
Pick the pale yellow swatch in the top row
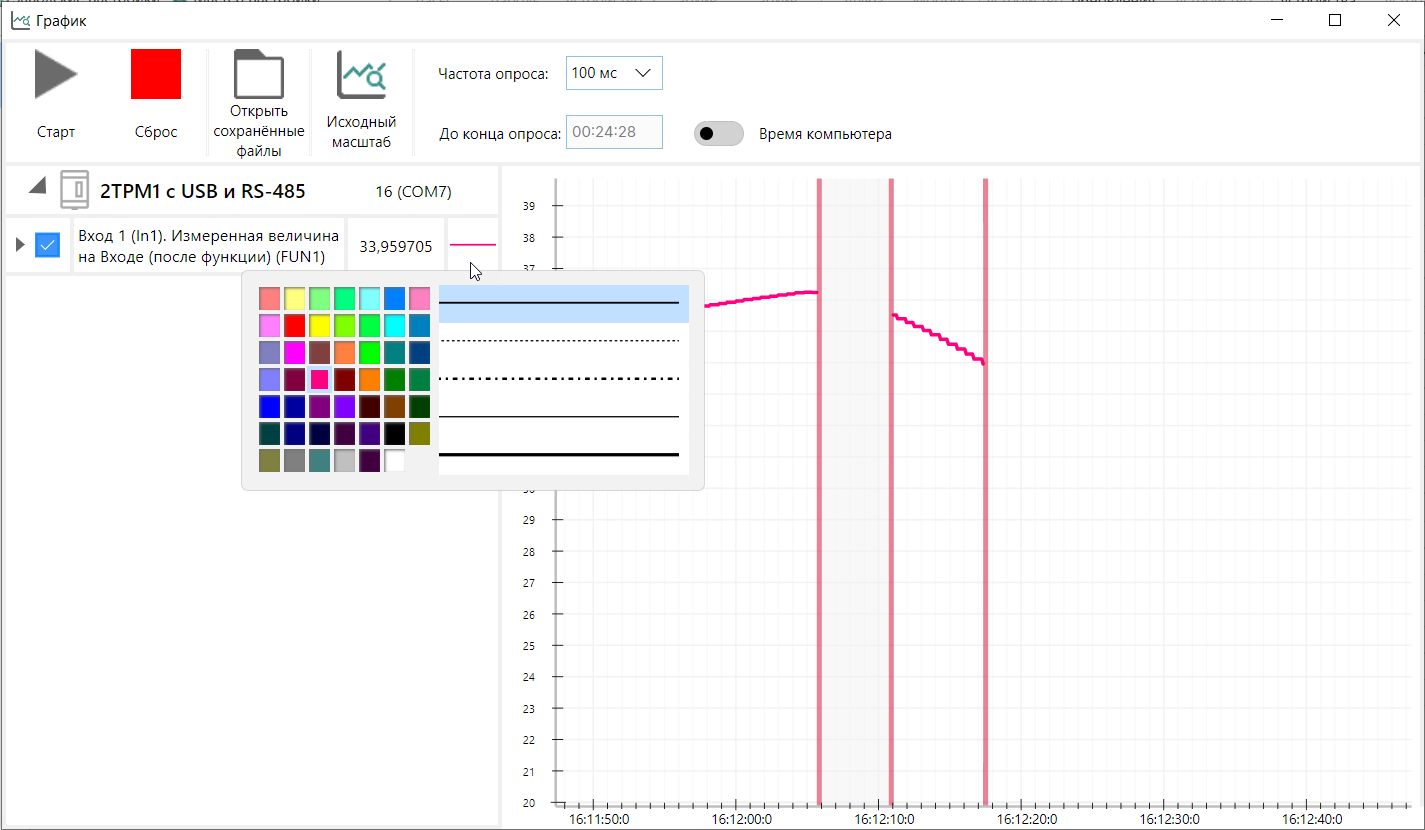294,298
